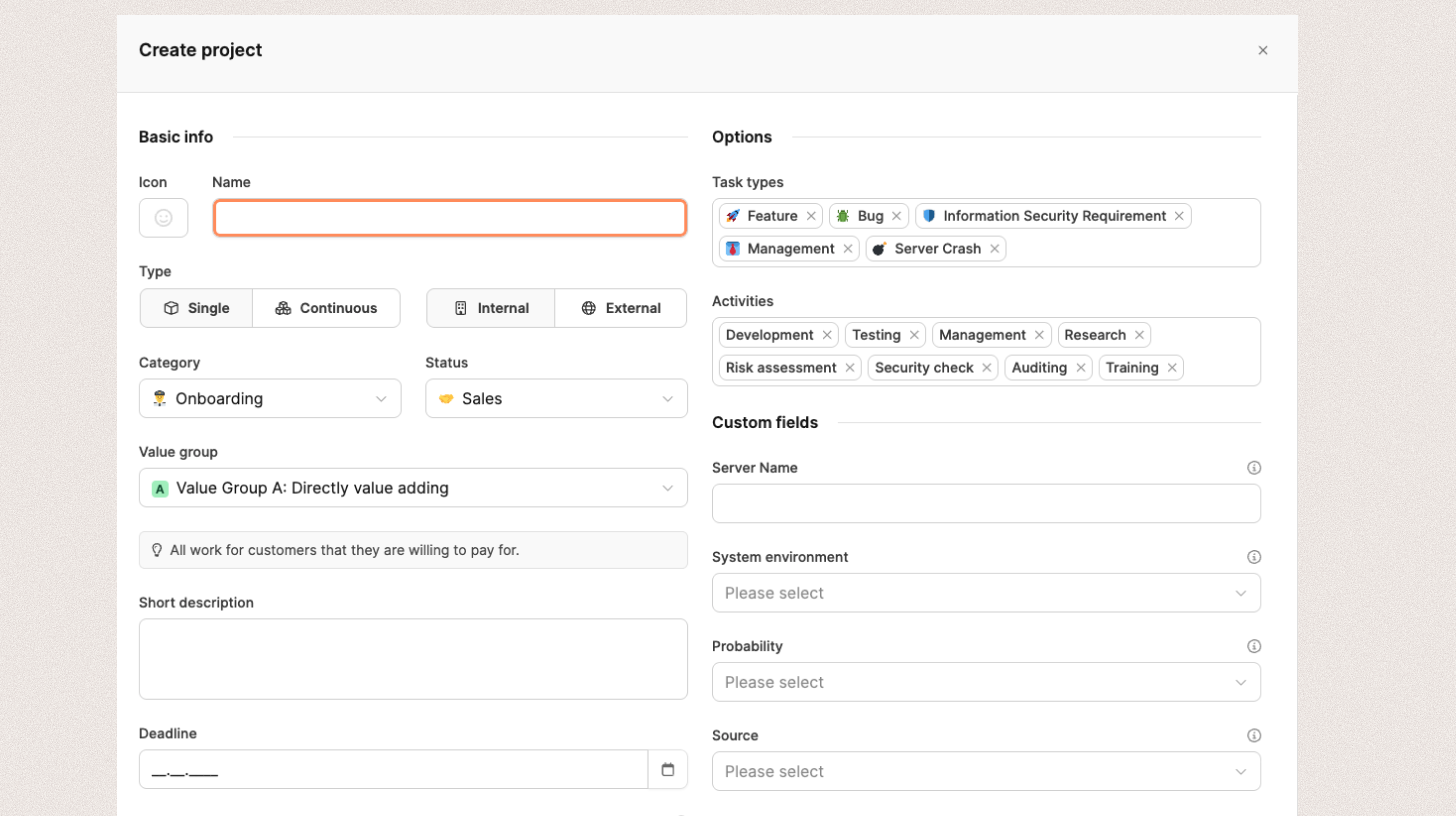This screenshot has width=1456, height=816.
Task: Click the System environment info icon
Action: [1254, 557]
